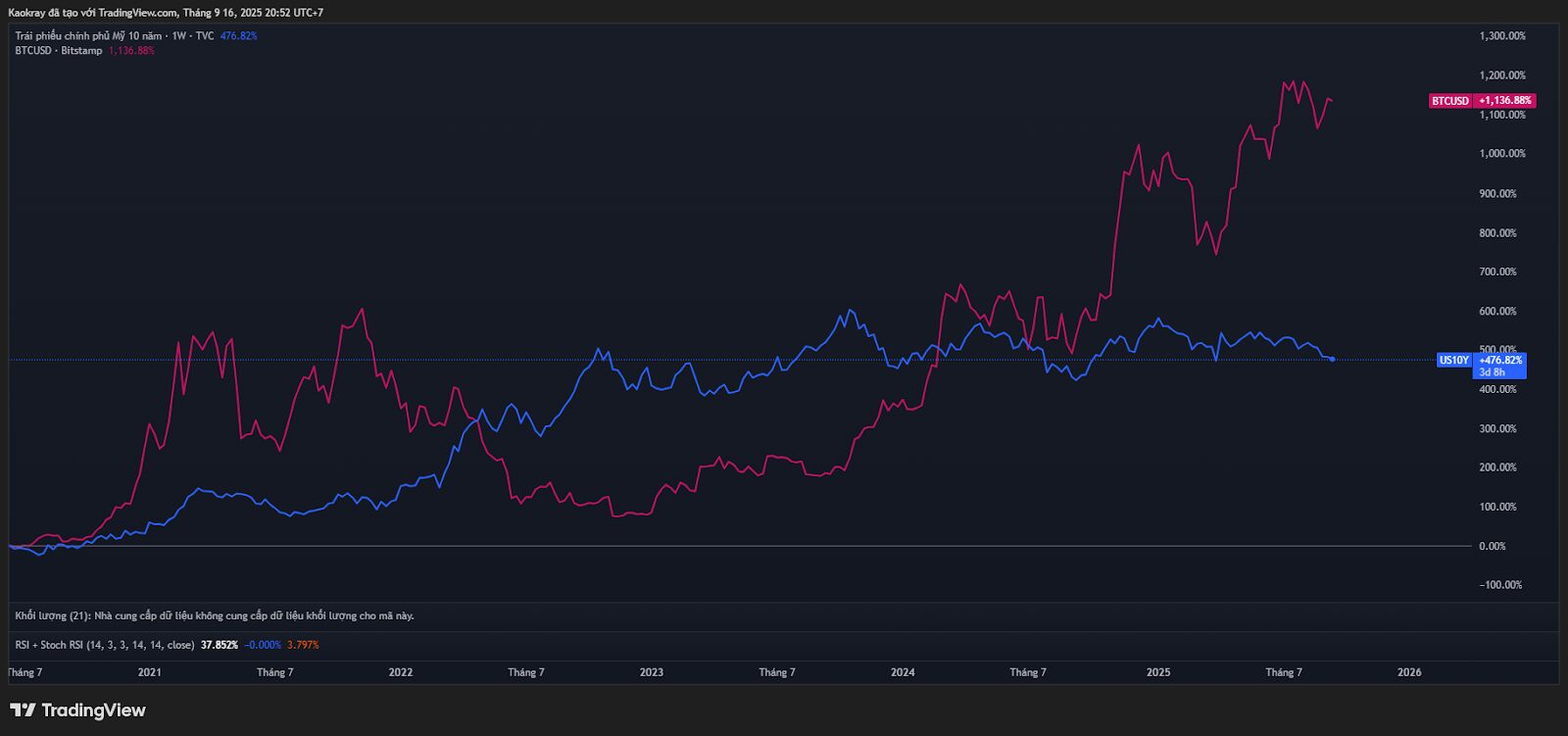
Task: Select the +1,136.88% value badge
Action: [1505, 101]
